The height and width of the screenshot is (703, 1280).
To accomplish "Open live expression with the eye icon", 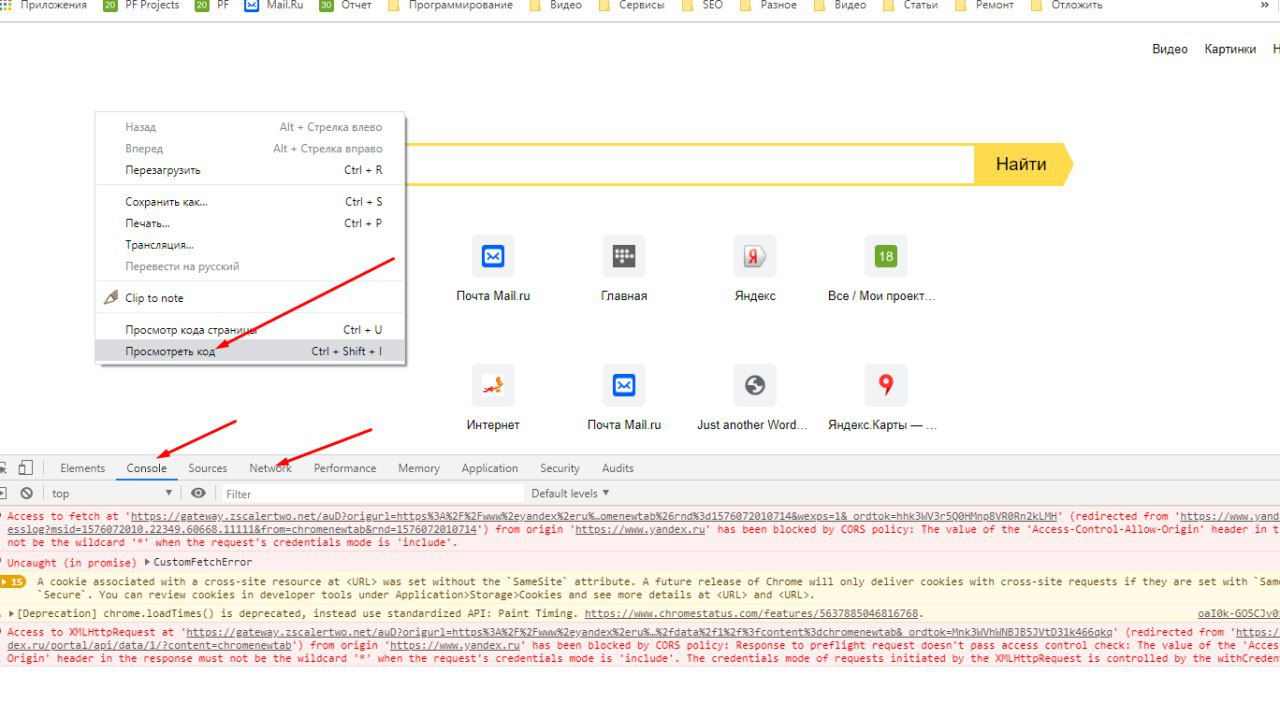I will 198,493.
